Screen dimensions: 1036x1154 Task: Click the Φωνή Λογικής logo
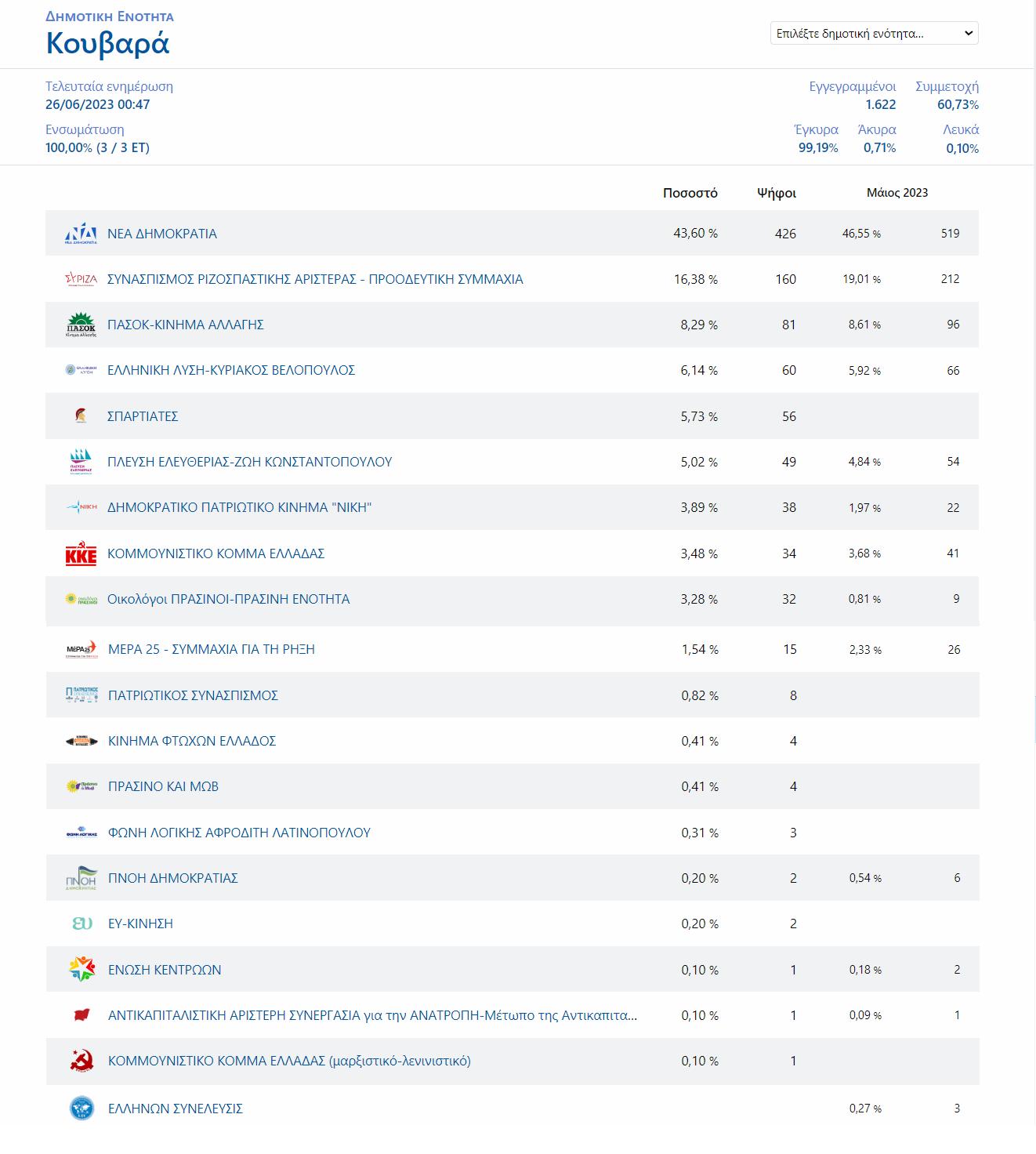coord(82,833)
